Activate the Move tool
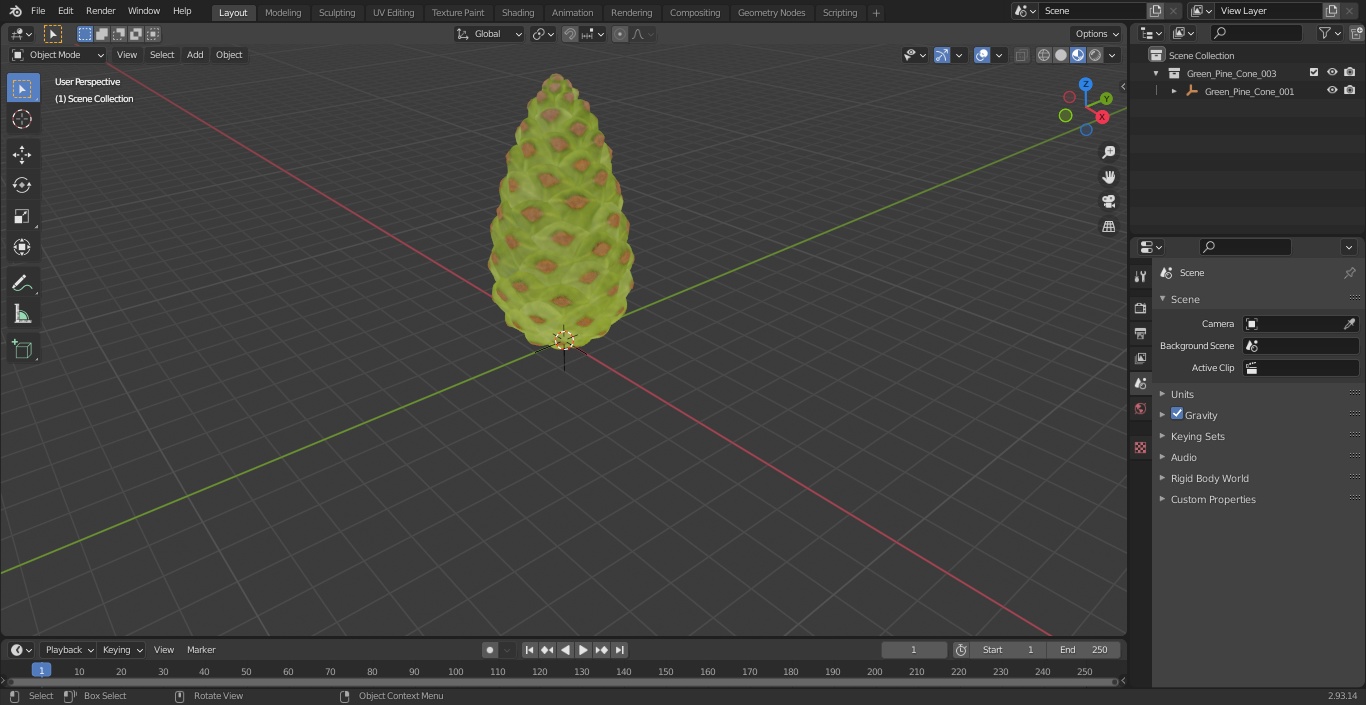Image resolution: width=1366 pixels, height=705 pixels. click(22, 154)
